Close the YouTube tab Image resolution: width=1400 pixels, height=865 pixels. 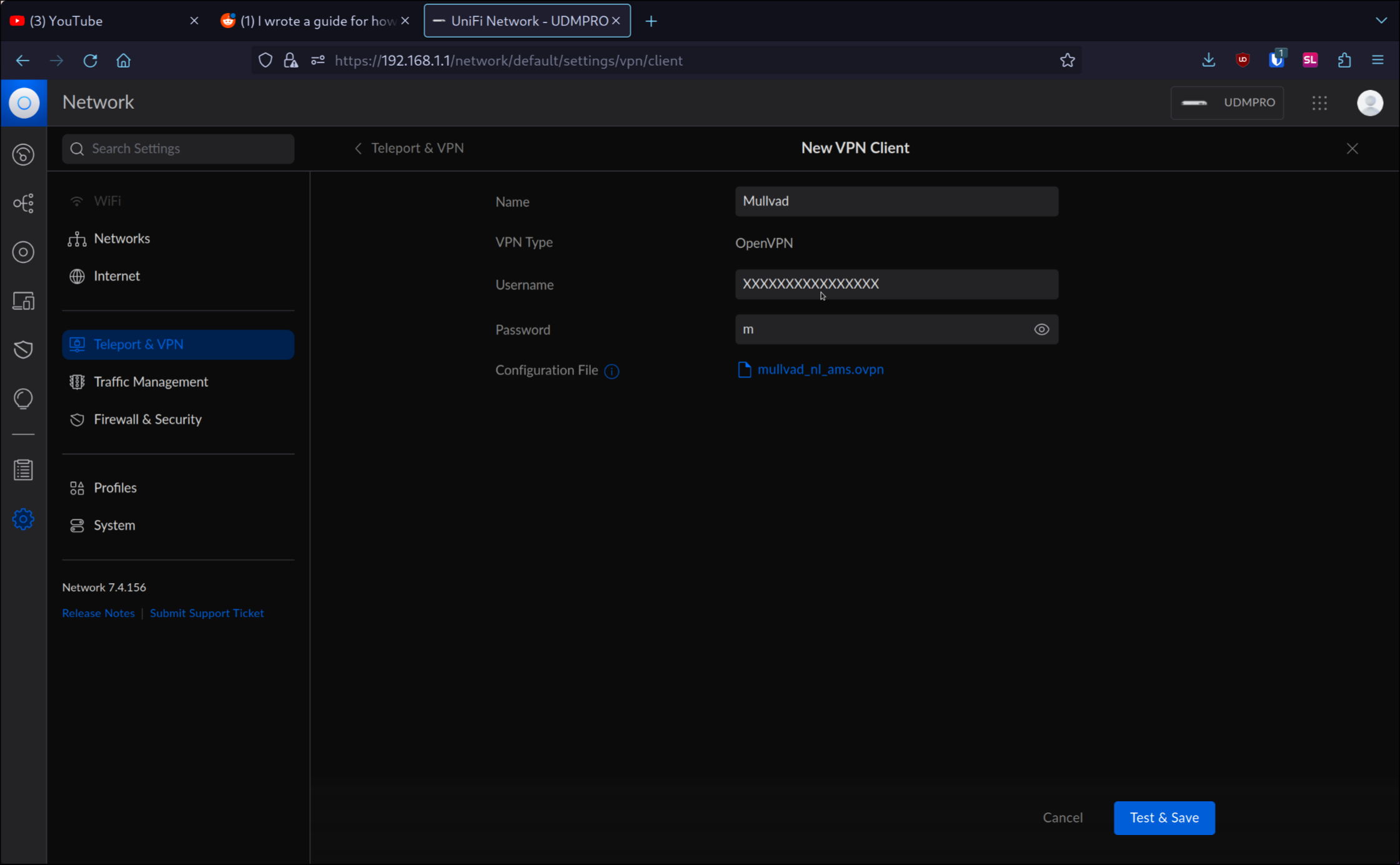coord(194,21)
